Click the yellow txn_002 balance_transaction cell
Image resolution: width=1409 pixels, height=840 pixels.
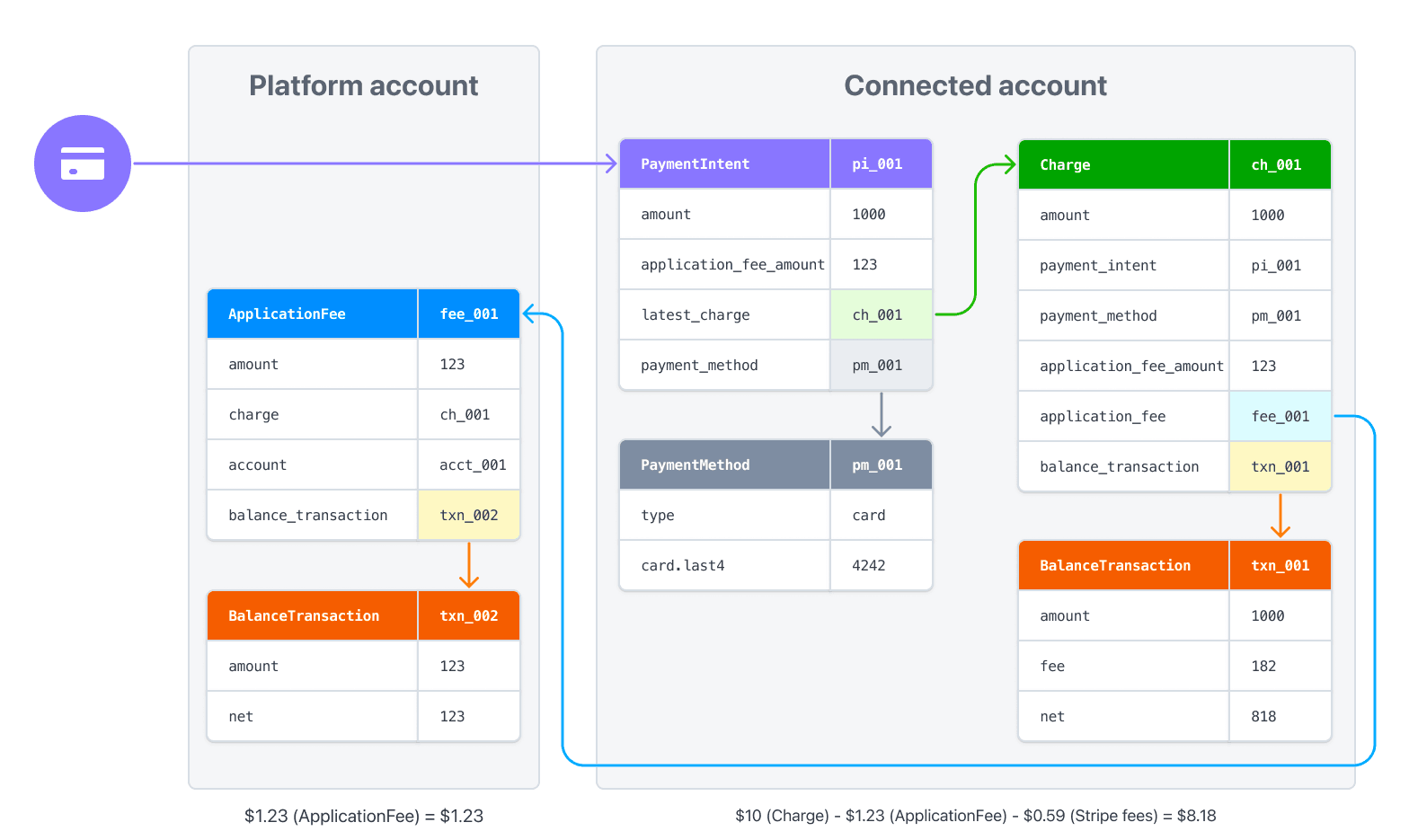point(468,516)
